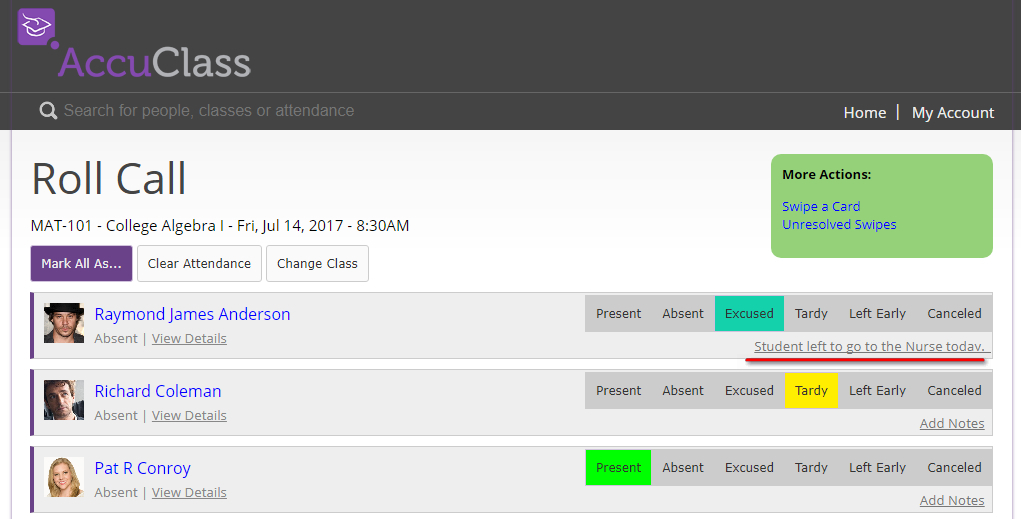Viewport: 1021px width, 519px height.
Task: Open the Unresolved Swipes link
Action: point(839,225)
